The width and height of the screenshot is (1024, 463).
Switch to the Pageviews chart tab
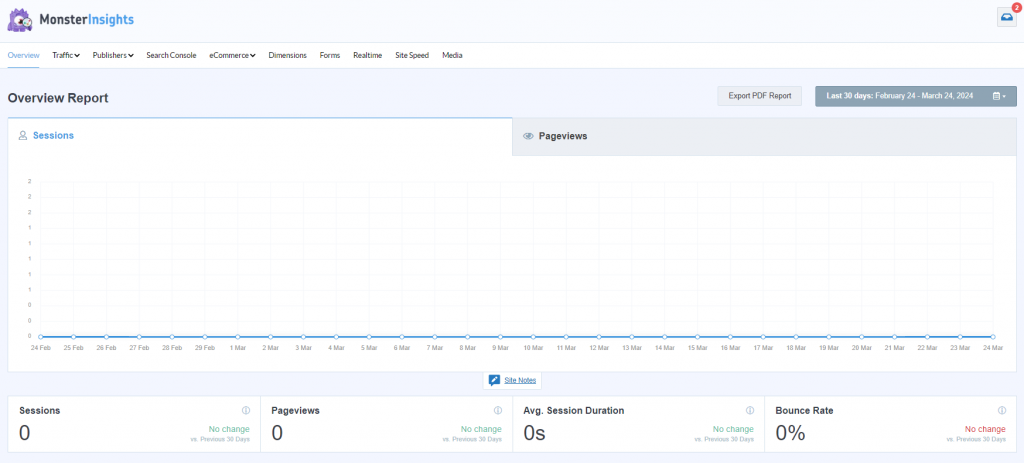[563, 136]
